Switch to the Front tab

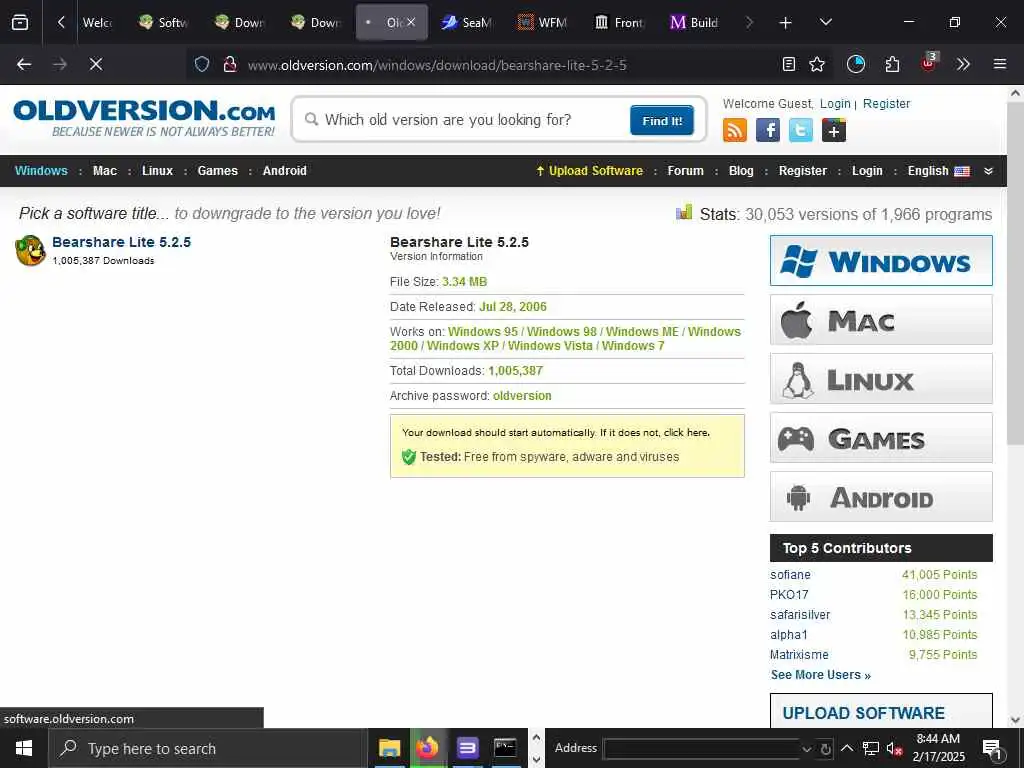point(619,22)
